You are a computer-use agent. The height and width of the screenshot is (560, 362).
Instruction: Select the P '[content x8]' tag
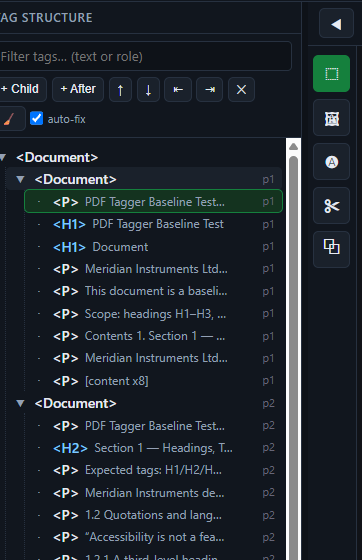click(154, 381)
